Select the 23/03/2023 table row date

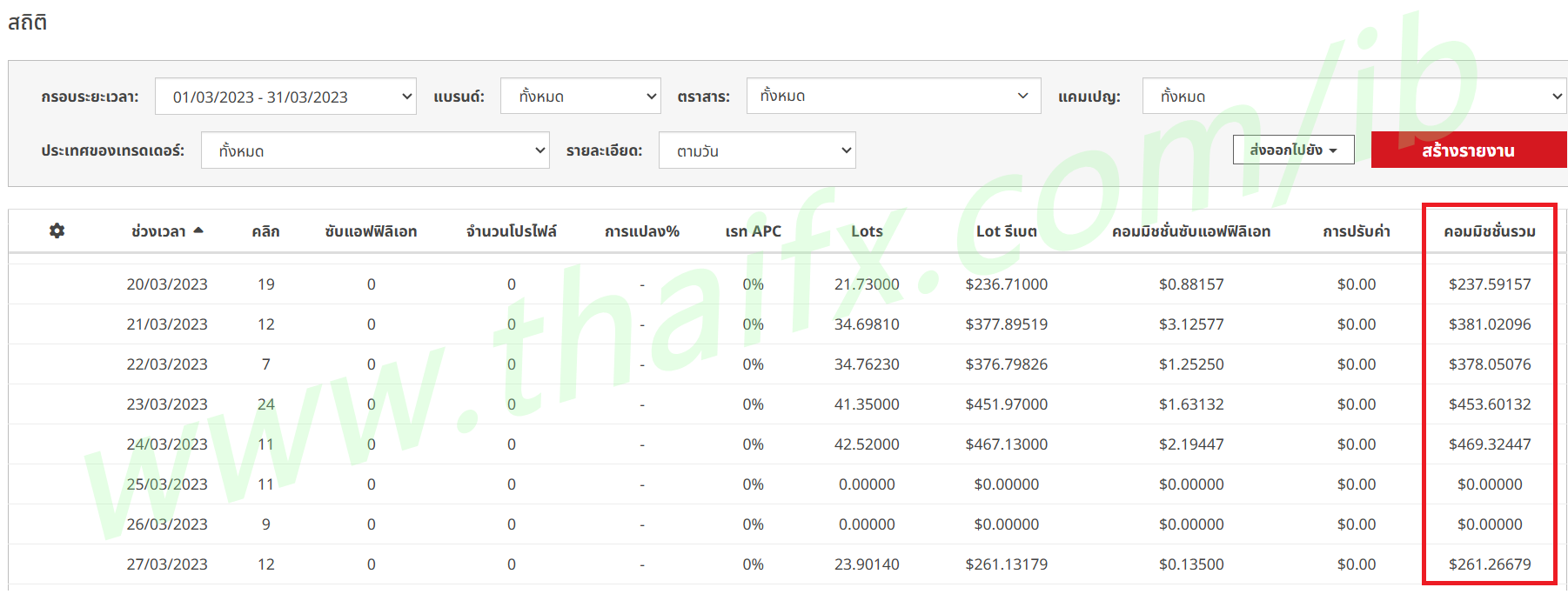click(x=167, y=404)
